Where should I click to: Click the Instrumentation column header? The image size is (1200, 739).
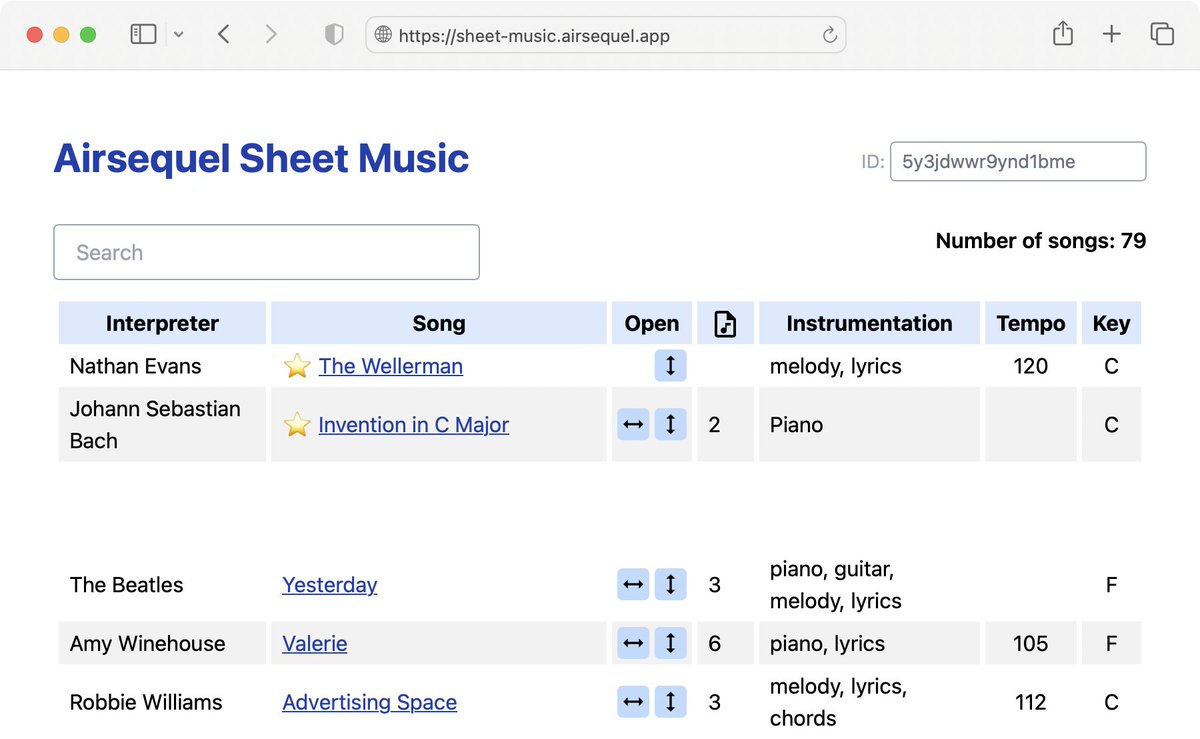tap(869, 323)
